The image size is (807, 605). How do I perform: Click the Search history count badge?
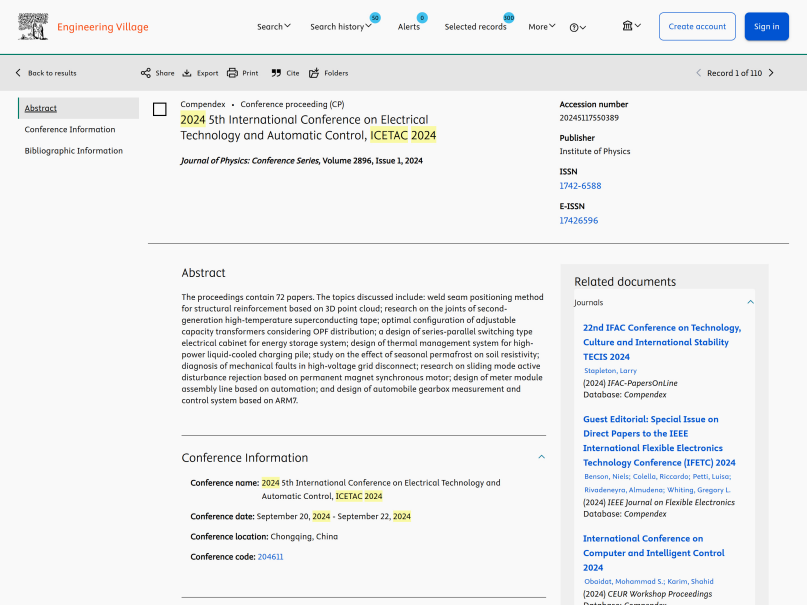click(x=375, y=18)
